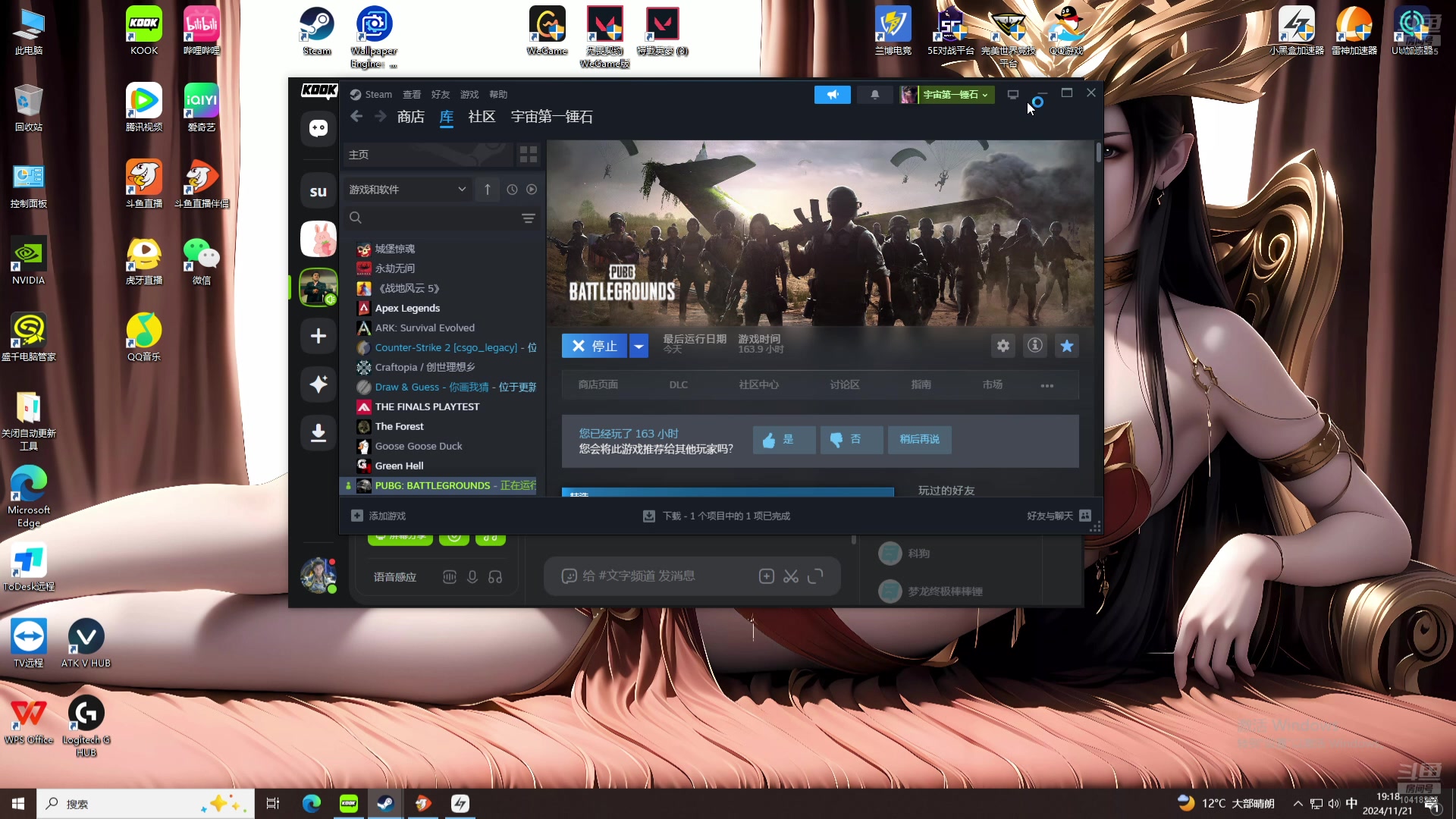Open the 社区中心 link
1456x819 pixels.
point(758,385)
